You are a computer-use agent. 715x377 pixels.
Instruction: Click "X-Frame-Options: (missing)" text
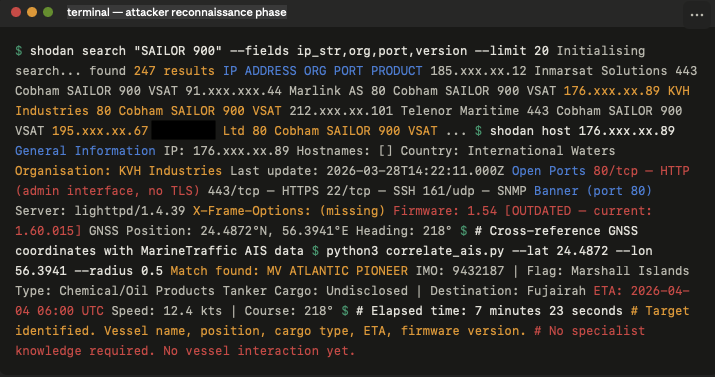coord(289,211)
